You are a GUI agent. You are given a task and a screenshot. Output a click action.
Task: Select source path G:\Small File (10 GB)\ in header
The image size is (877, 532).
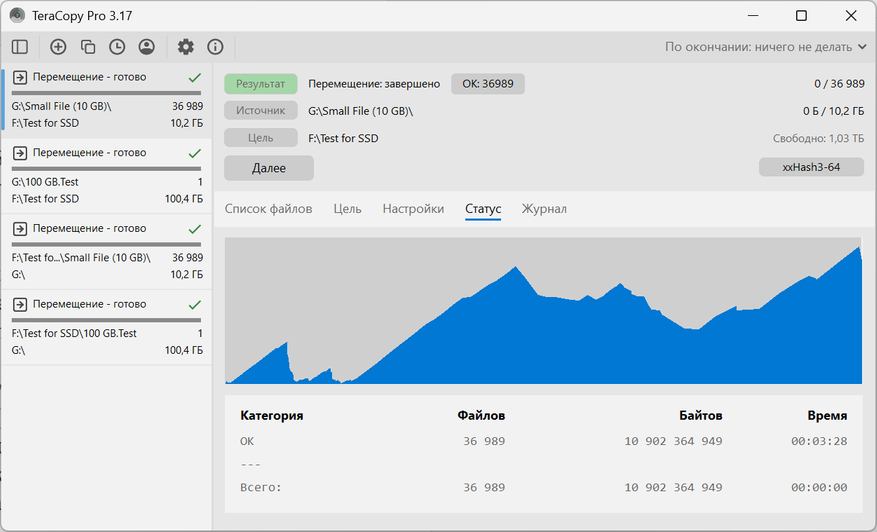pyautogui.click(x=361, y=111)
